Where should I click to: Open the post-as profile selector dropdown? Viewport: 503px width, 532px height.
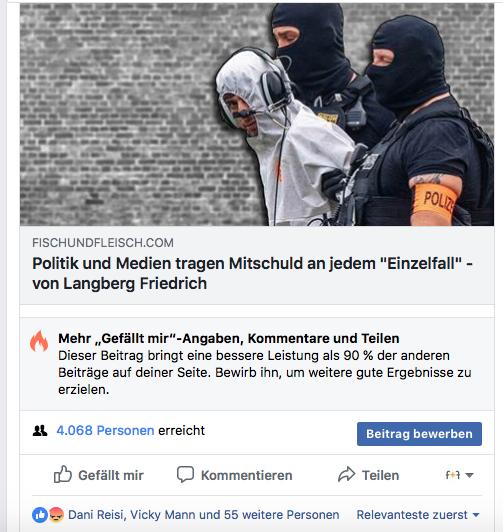tap(460, 475)
